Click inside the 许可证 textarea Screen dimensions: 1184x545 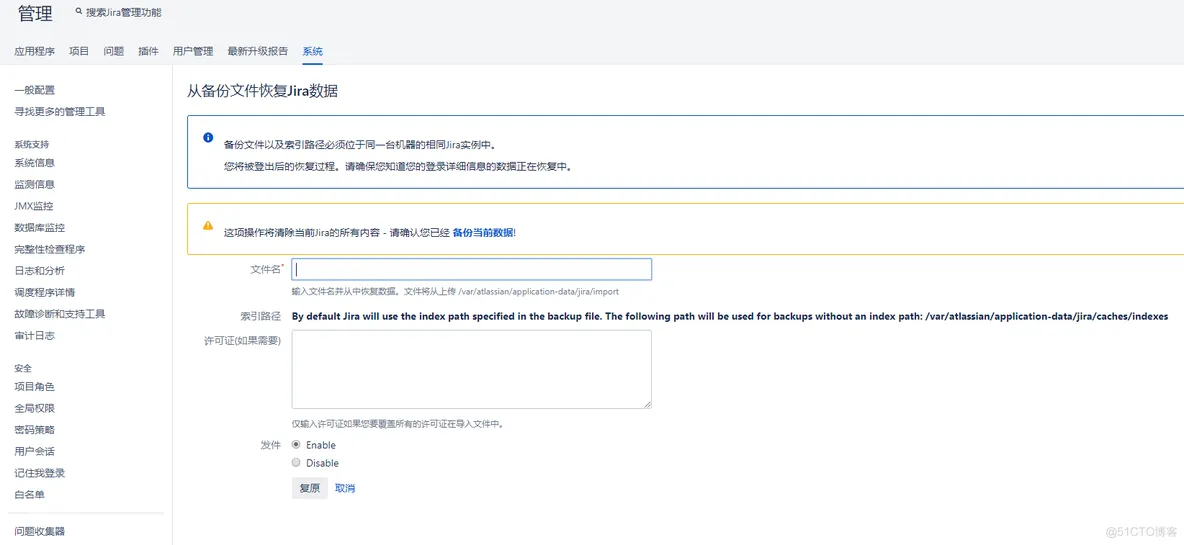coord(472,370)
